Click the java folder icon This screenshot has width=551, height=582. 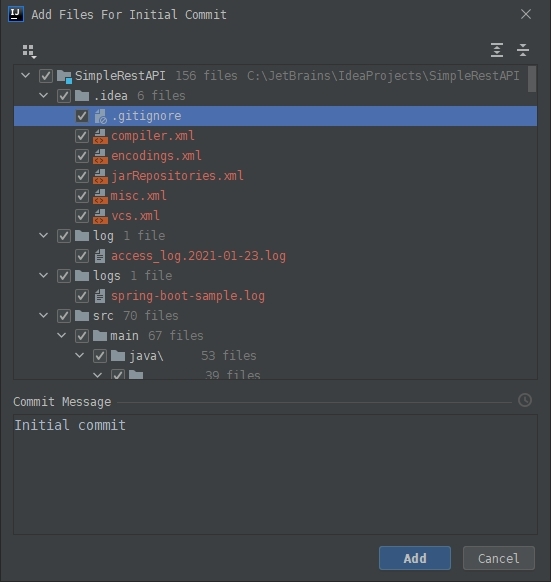[x=118, y=356]
